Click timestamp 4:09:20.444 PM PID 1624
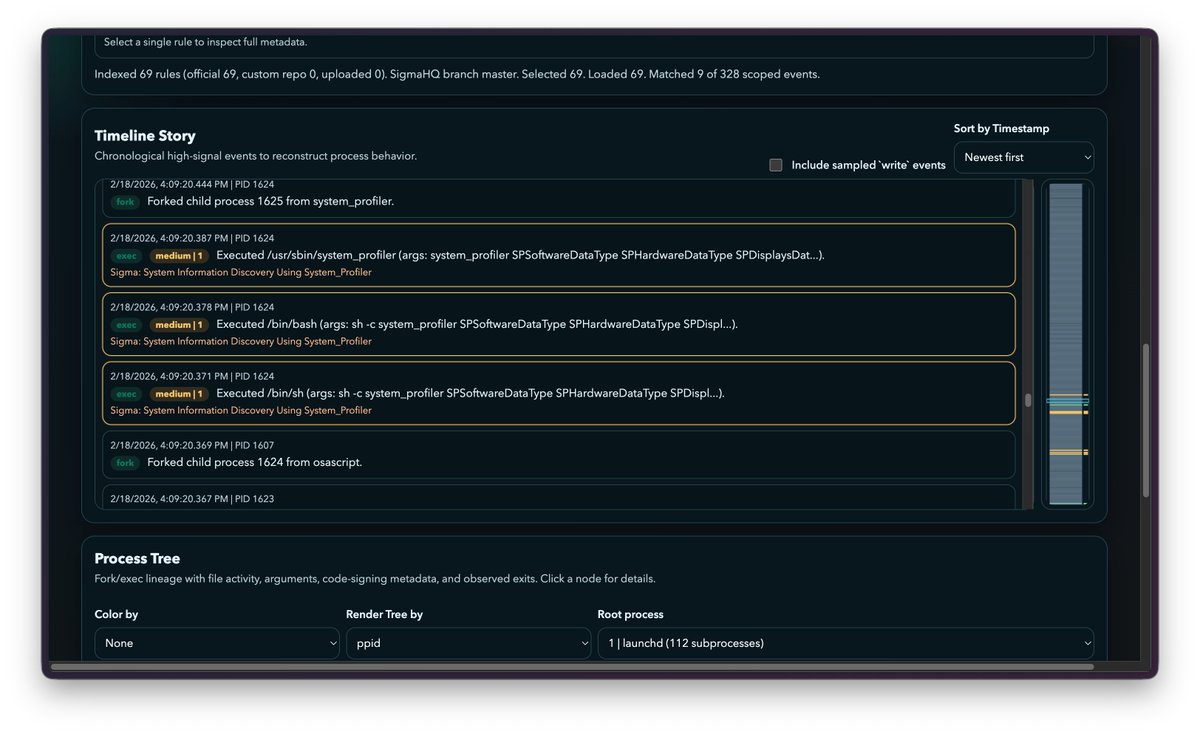 click(x=192, y=184)
